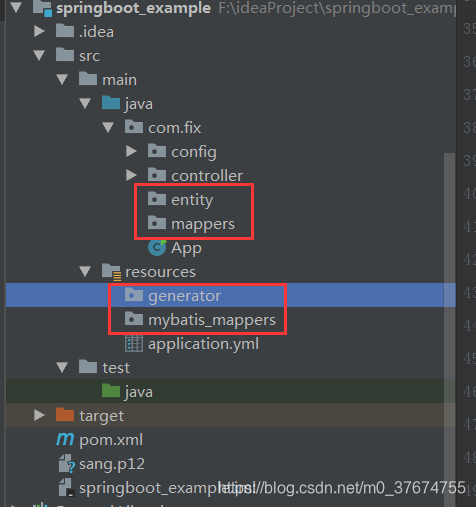
Task: Click the controller package icon
Action: tap(157, 175)
